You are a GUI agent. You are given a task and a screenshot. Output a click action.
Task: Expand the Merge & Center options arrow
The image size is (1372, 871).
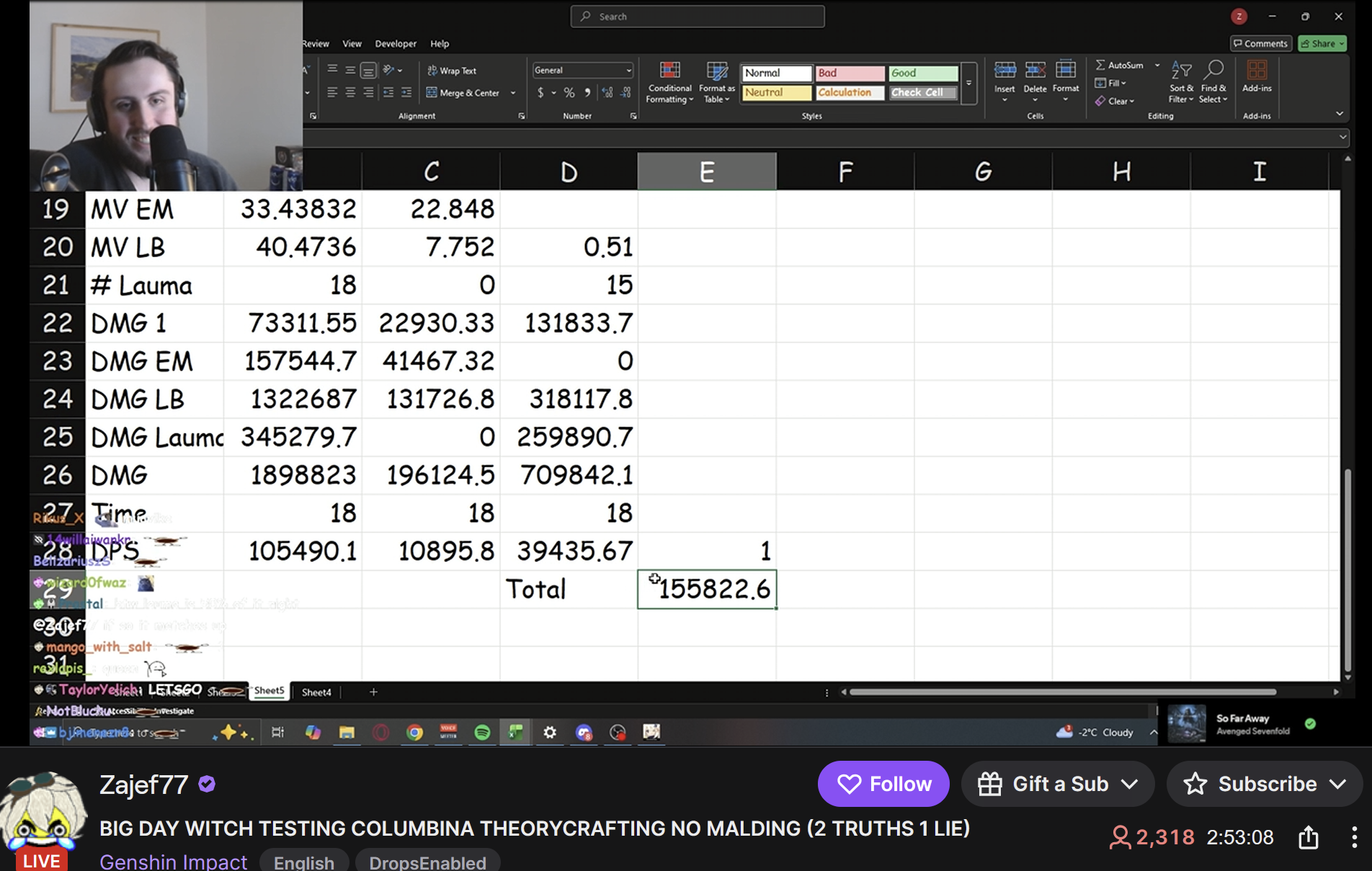click(x=513, y=93)
